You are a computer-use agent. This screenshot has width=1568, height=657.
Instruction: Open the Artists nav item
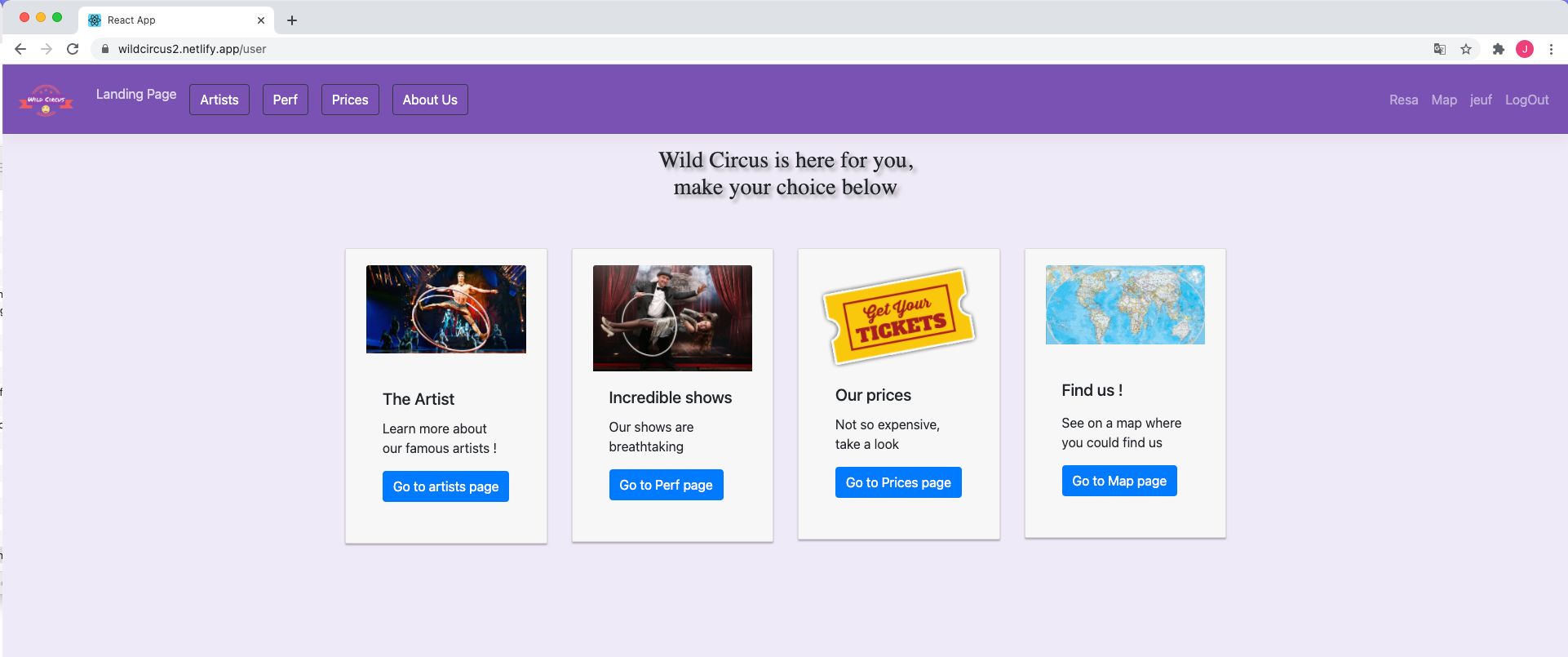[x=219, y=100]
